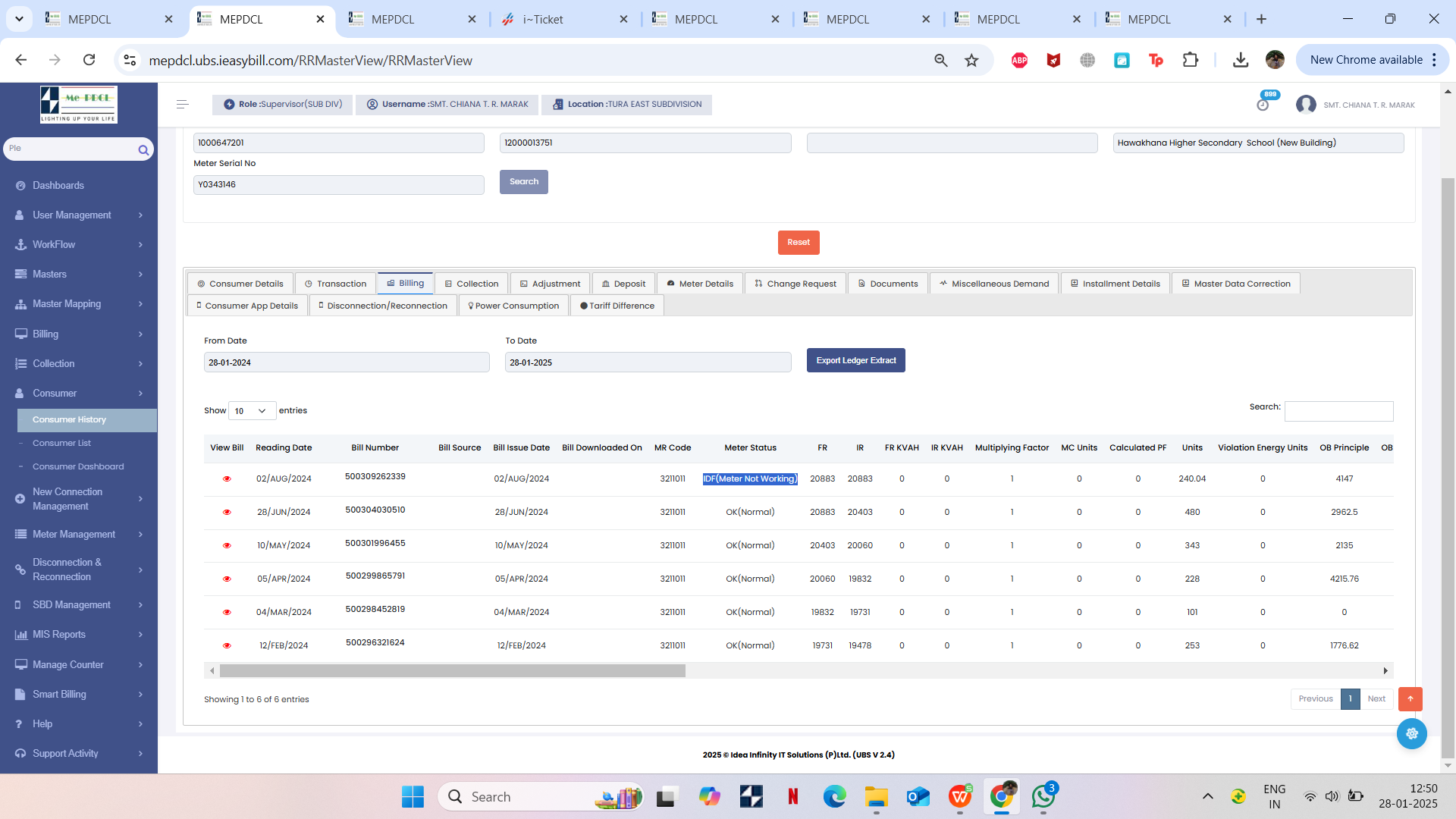The width and height of the screenshot is (1456, 819).
Task: Go back to the previous page
Action: (x=21, y=60)
